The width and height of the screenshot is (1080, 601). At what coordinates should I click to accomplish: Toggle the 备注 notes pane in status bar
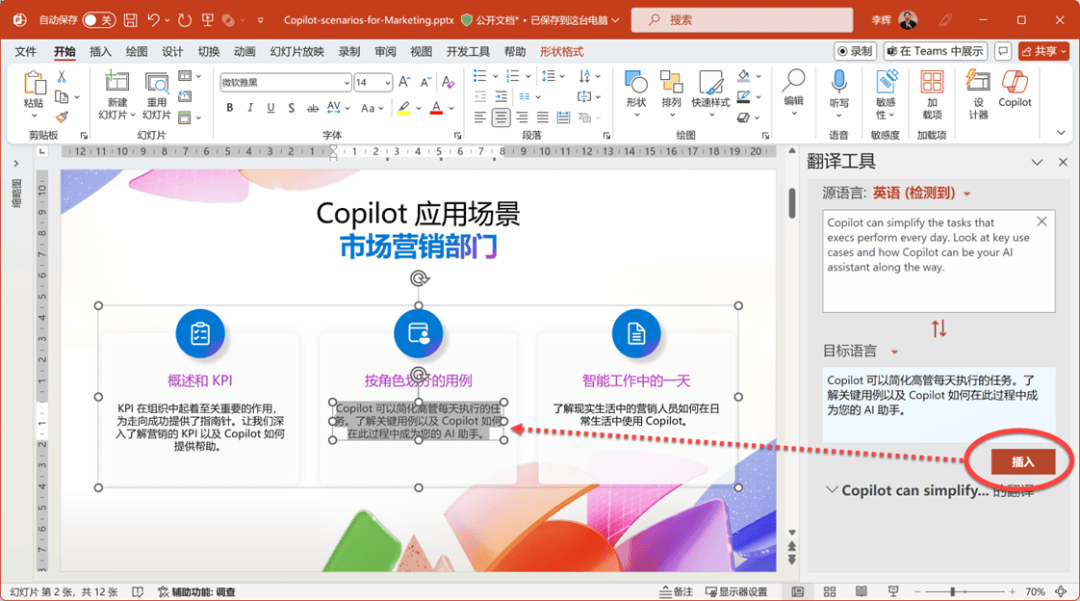coord(676,591)
